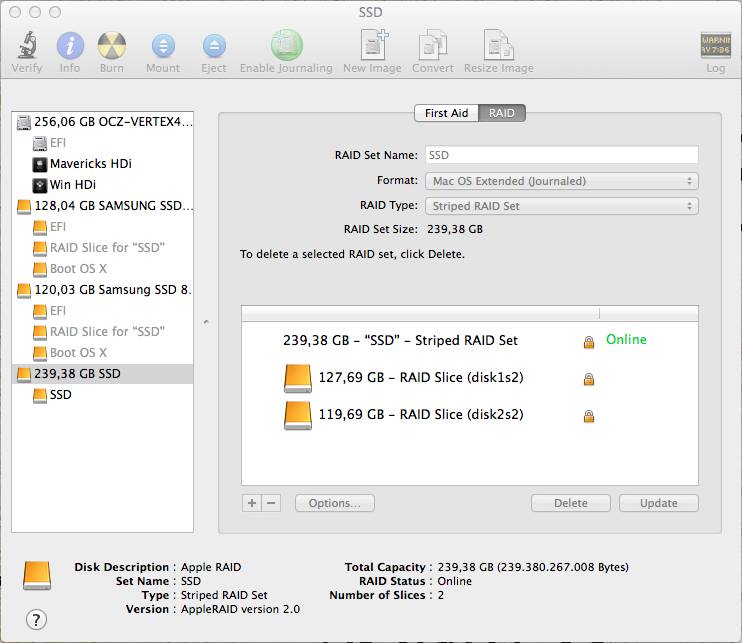This screenshot has width=742, height=643.
Task: Click the Convert toolbar icon
Action: [433, 44]
